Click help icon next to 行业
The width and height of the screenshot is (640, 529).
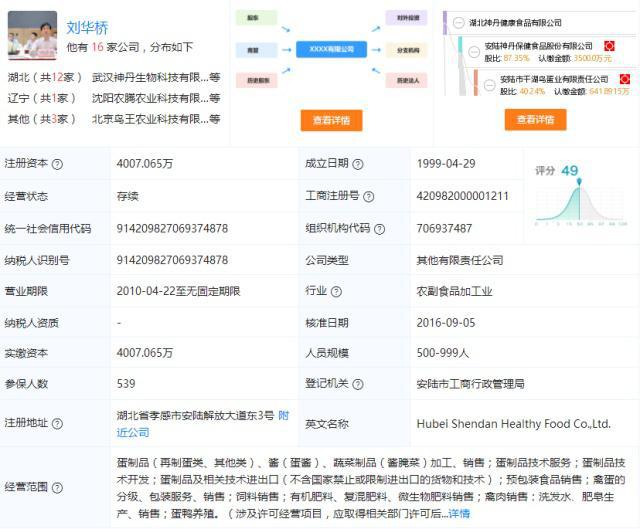[336, 291]
